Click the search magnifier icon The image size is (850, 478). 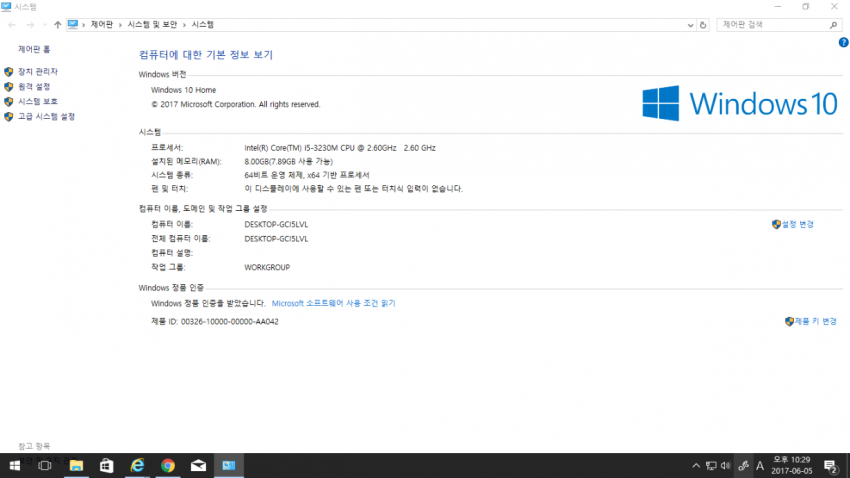[833, 25]
